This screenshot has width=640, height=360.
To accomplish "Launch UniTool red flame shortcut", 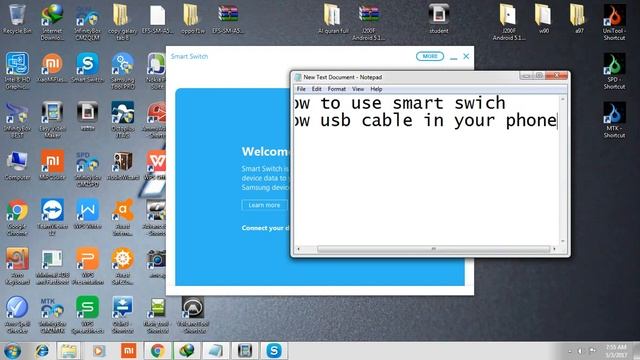I will [x=614, y=21].
